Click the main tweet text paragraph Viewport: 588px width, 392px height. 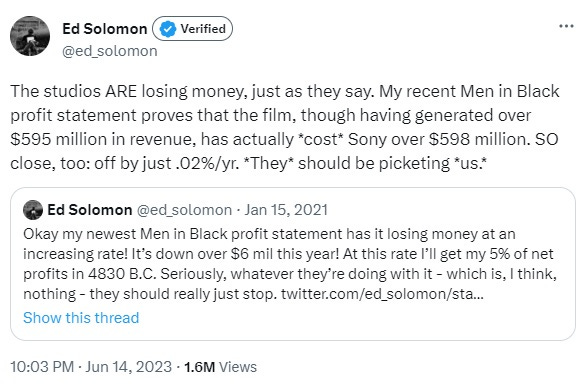(x=285, y=128)
